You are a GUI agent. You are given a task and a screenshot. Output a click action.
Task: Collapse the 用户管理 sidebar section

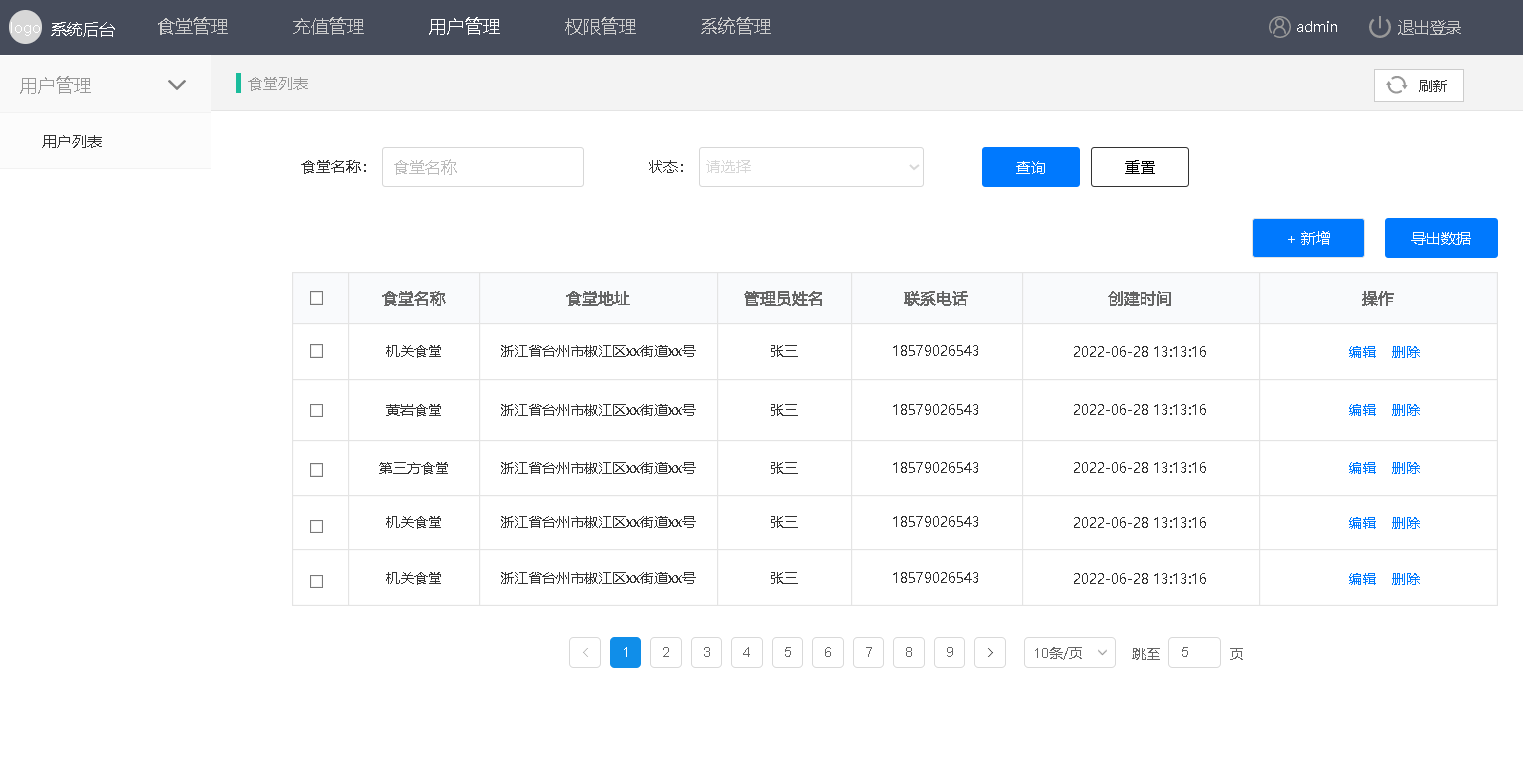[177, 85]
